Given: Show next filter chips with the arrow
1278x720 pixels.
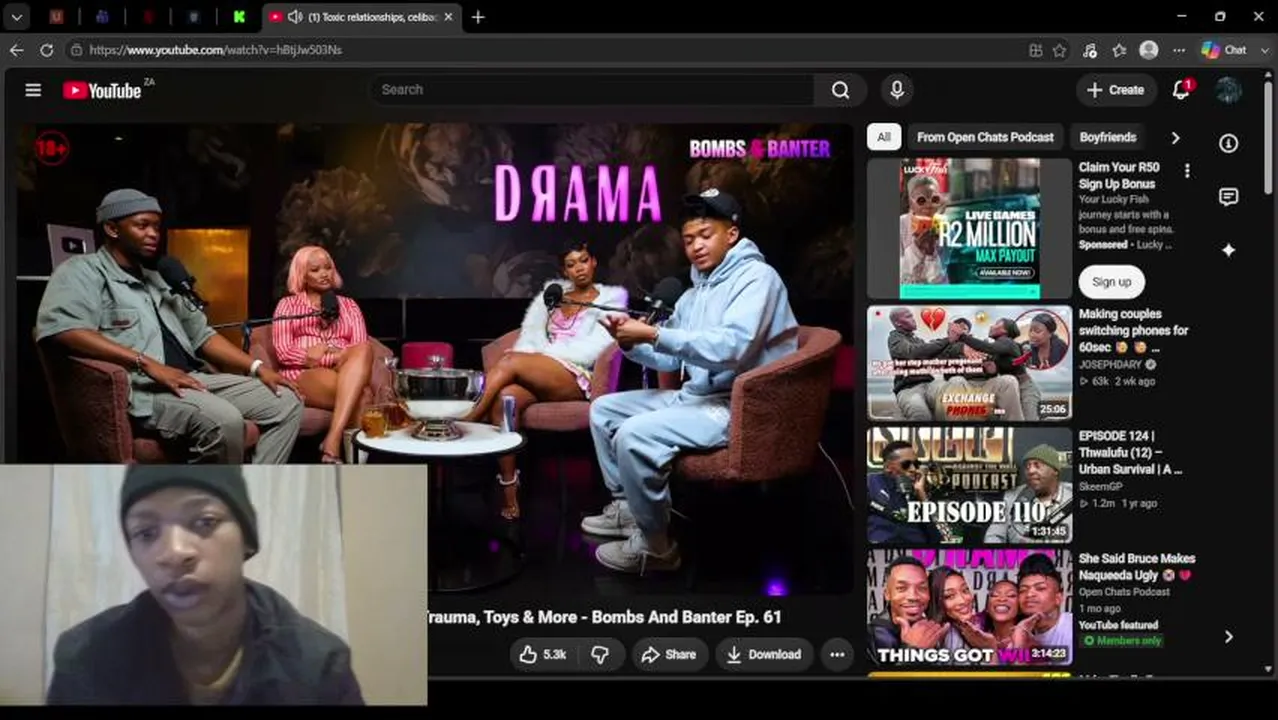Looking at the screenshot, I should pos(1175,137).
